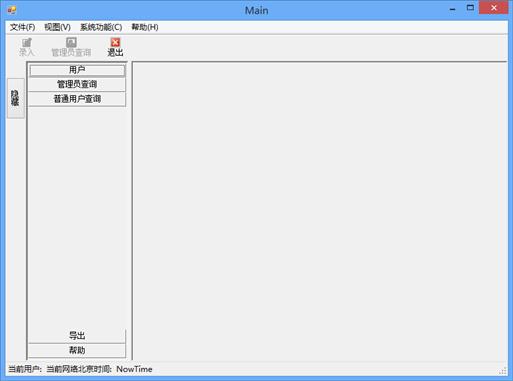This screenshot has width=513, height=381.
Task: Expand the 帮助 section at sidebar bottom
Action: click(x=77, y=350)
